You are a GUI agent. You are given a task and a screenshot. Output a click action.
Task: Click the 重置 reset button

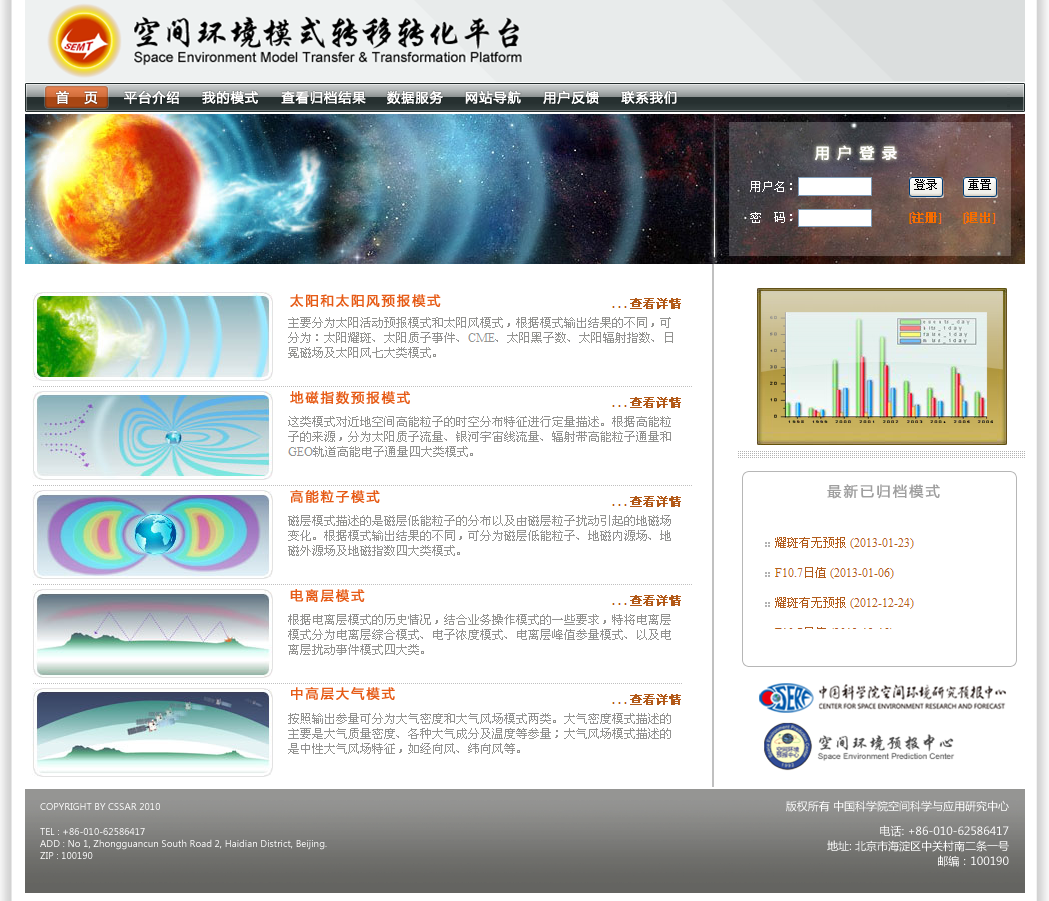(x=980, y=186)
